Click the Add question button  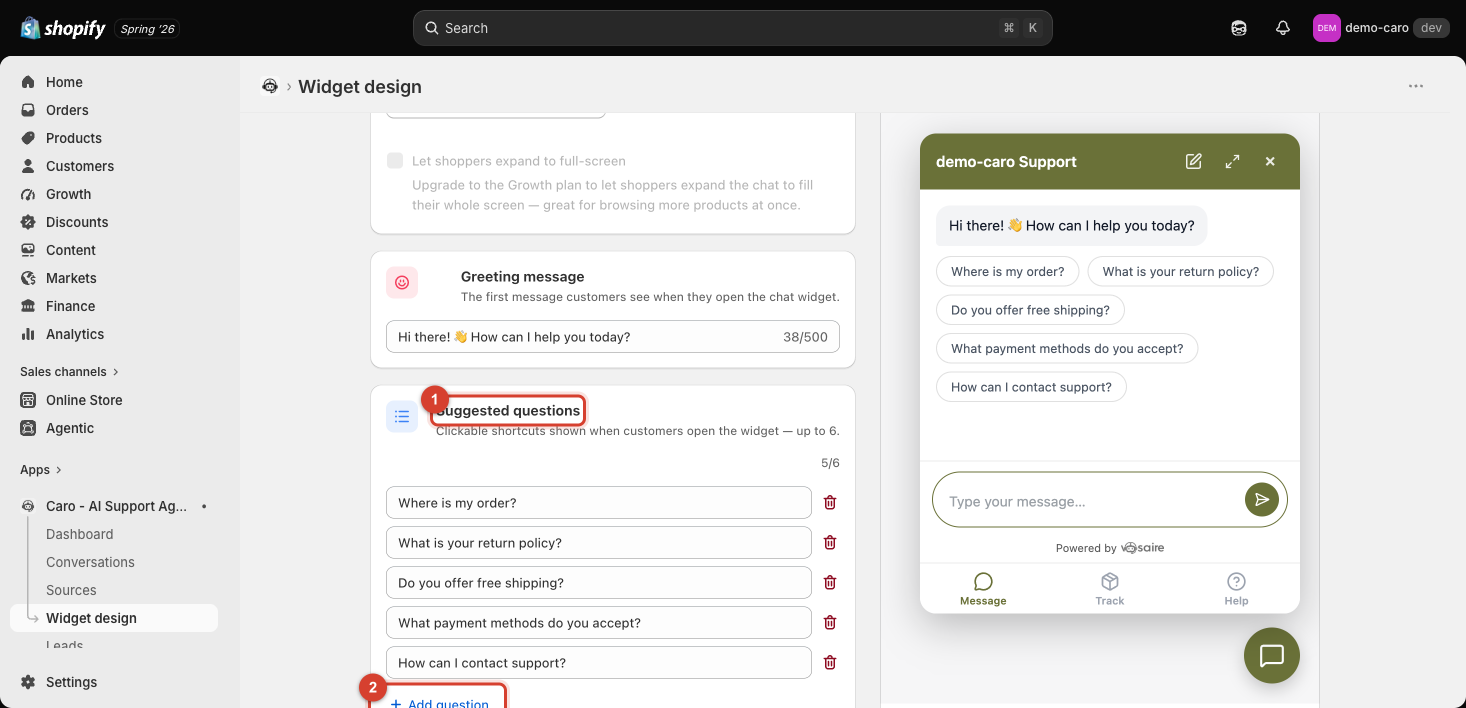(439, 703)
